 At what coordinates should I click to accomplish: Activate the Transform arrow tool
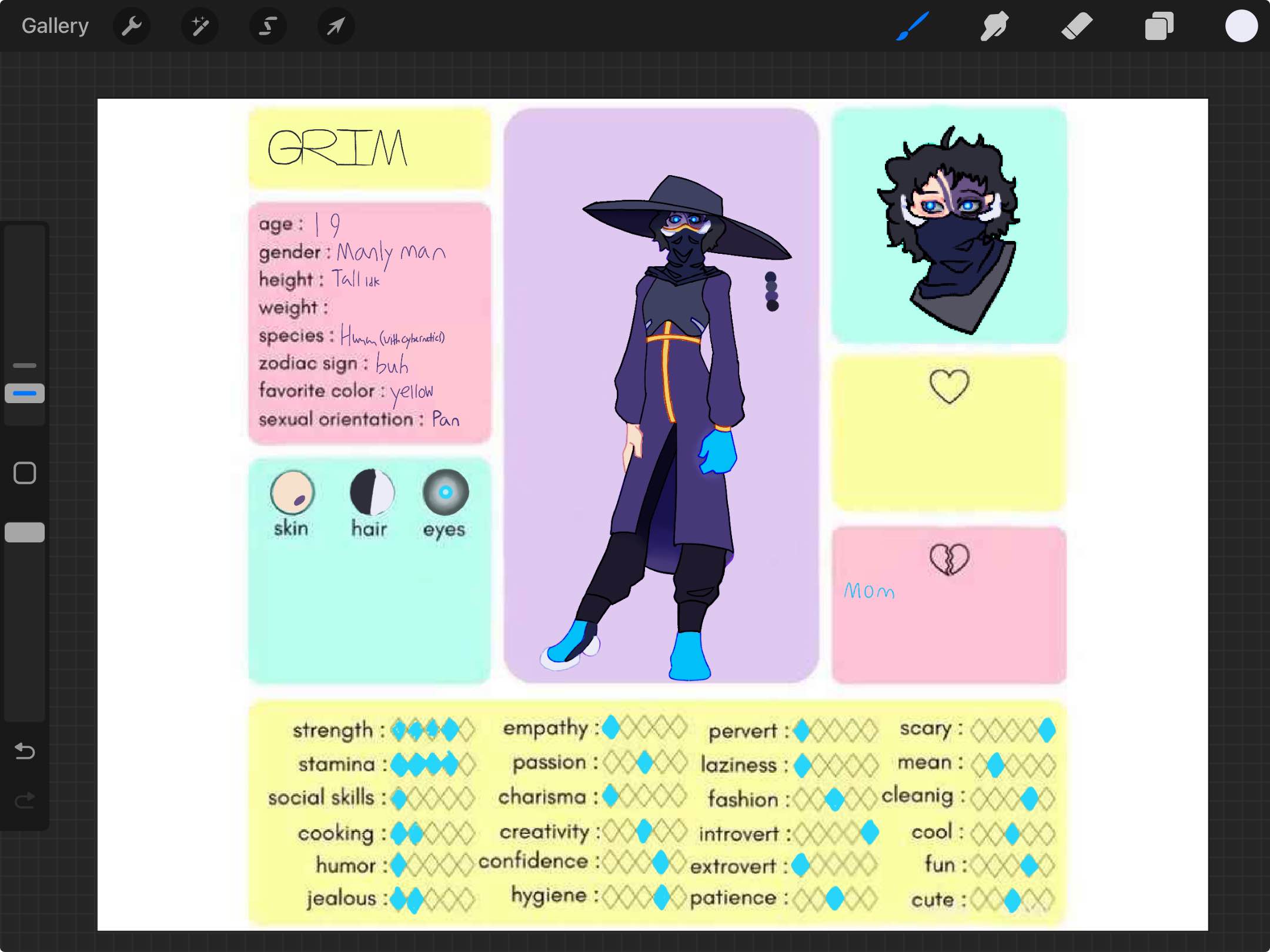pos(336,26)
